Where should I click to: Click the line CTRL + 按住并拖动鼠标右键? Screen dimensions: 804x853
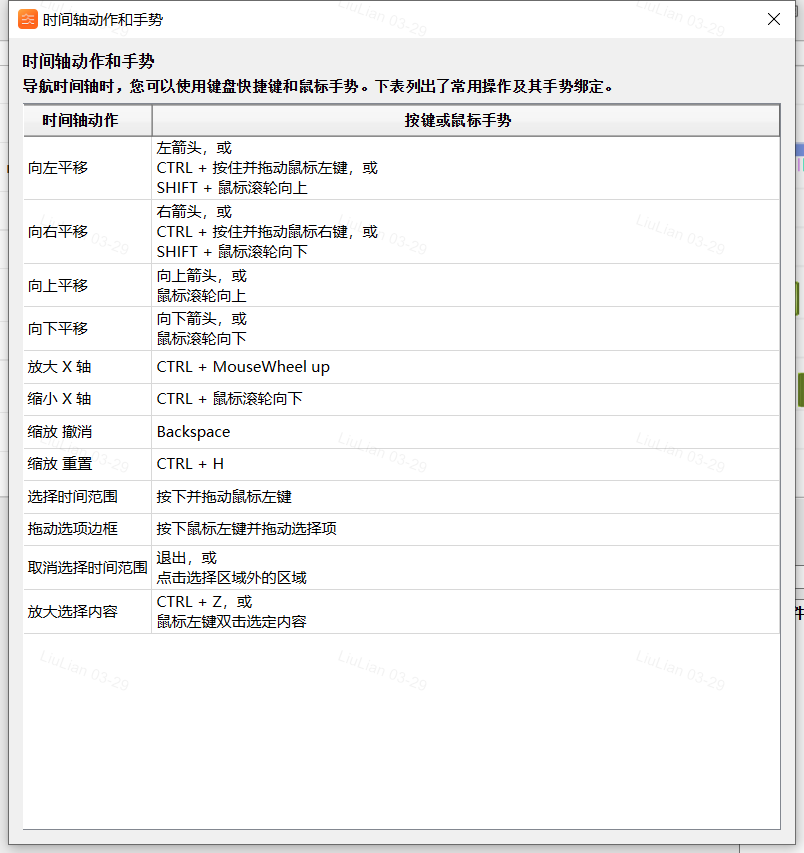coord(267,232)
